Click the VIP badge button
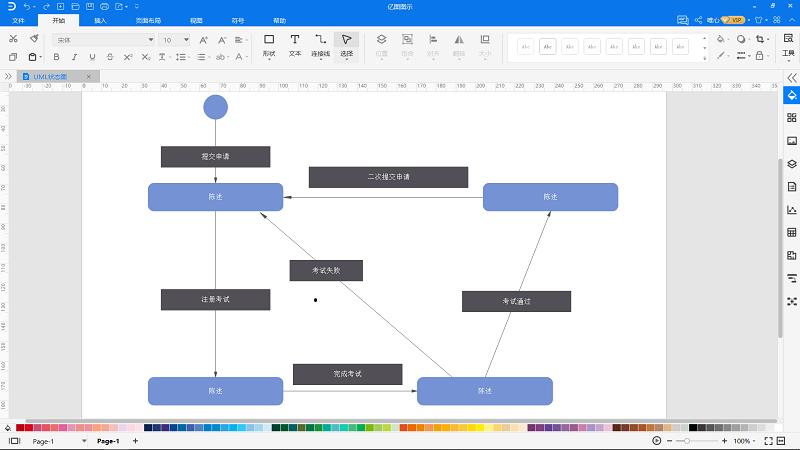Screen dimensions: 800x450 click(735, 19)
